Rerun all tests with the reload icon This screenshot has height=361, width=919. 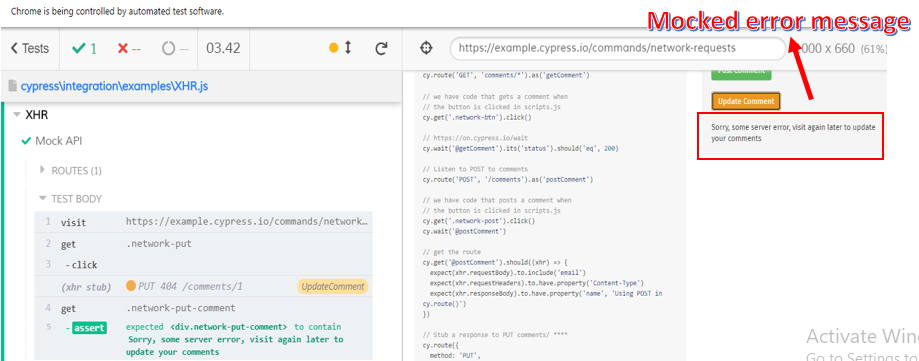pos(382,49)
